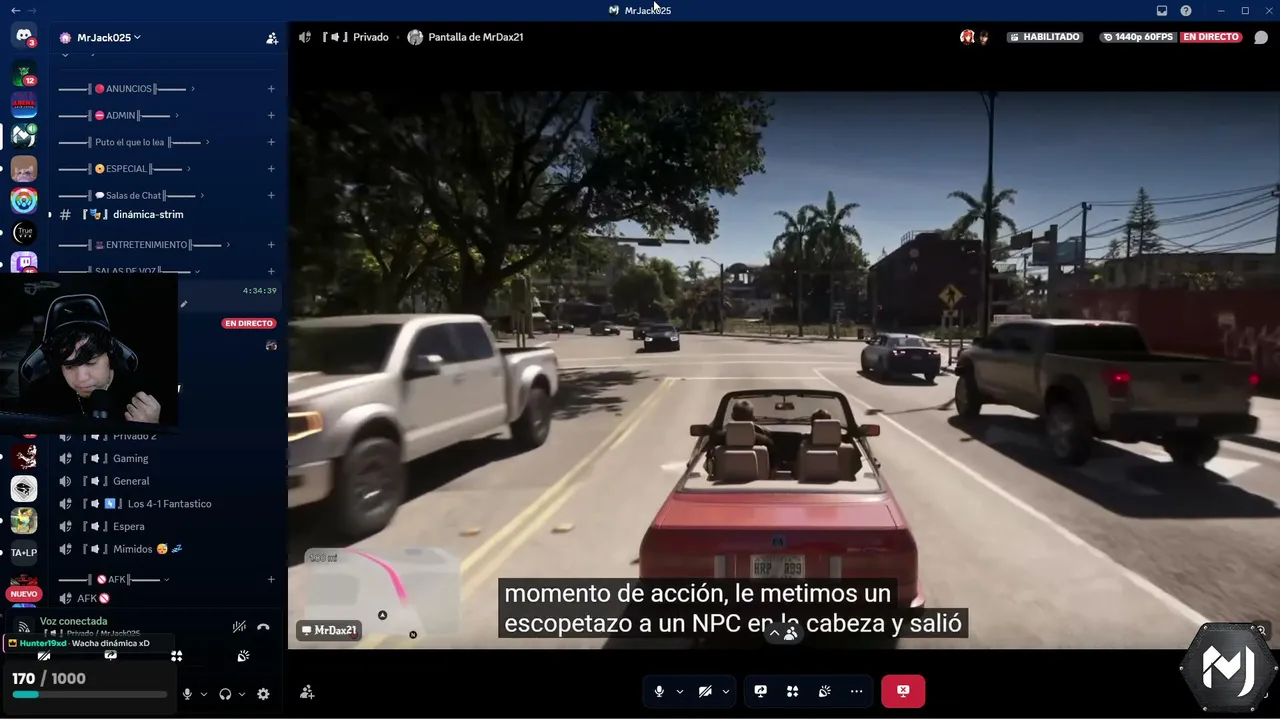Deafen headphones in the user panel
Image resolution: width=1280 pixels, height=720 pixels.
click(x=225, y=694)
